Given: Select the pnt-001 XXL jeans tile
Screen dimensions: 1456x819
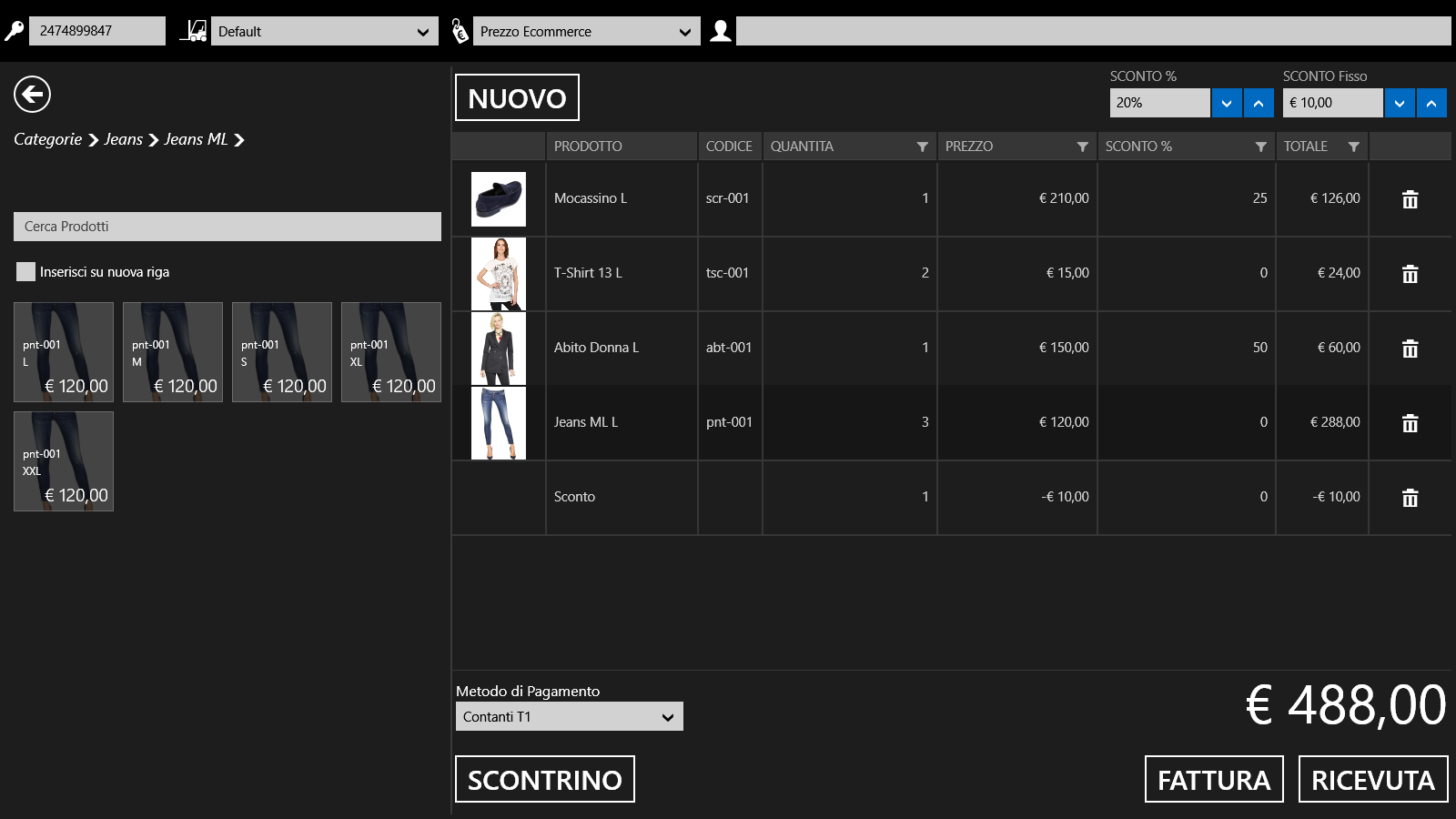Looking at the screenshot, I should [x=64, y=461].
